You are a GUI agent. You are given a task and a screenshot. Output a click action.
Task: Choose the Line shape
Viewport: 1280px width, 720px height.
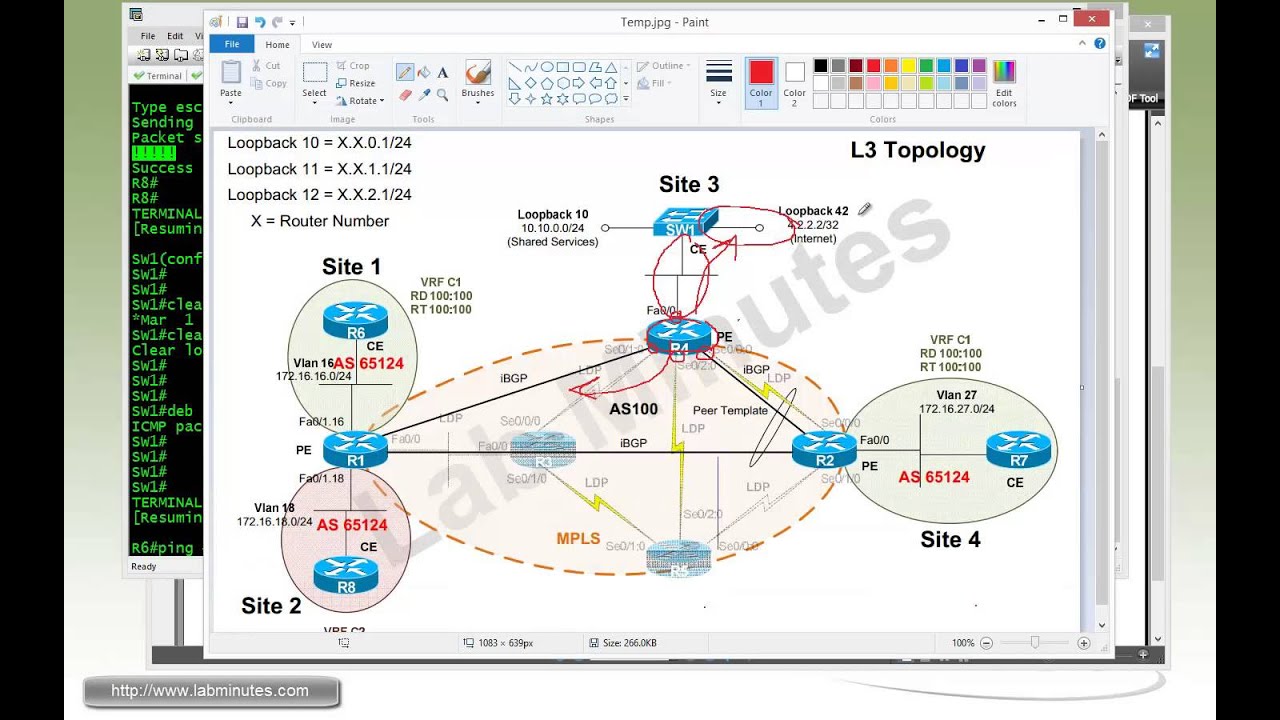(x=515, y=68)
